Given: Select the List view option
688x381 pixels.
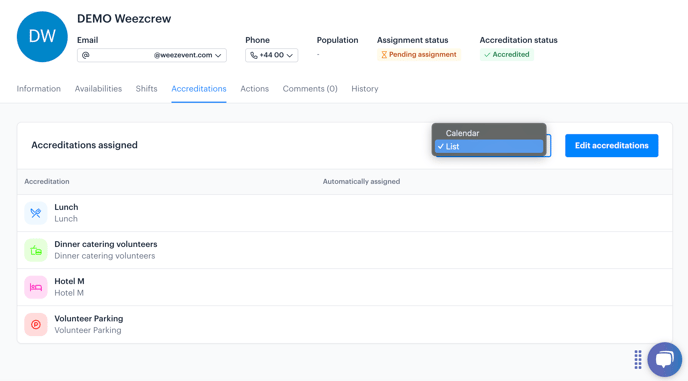Looking at the screenshot, I should (x=489, y=147).
